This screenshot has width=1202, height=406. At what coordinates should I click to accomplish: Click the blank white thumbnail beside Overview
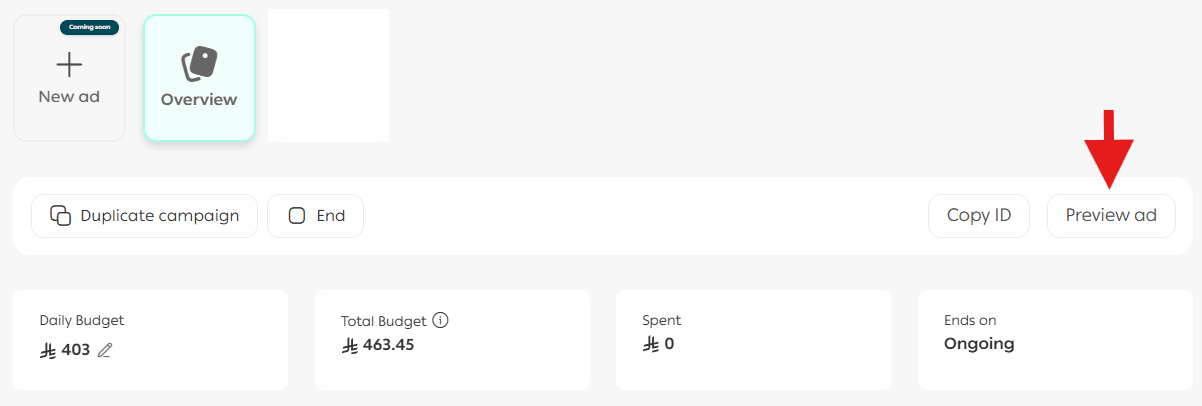pyautogui.click(x=328, y=75)
